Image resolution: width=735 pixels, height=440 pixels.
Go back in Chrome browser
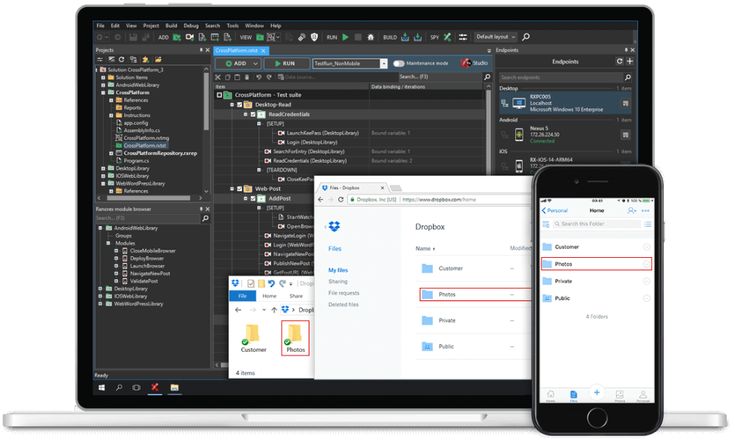(x=321, y=200)
